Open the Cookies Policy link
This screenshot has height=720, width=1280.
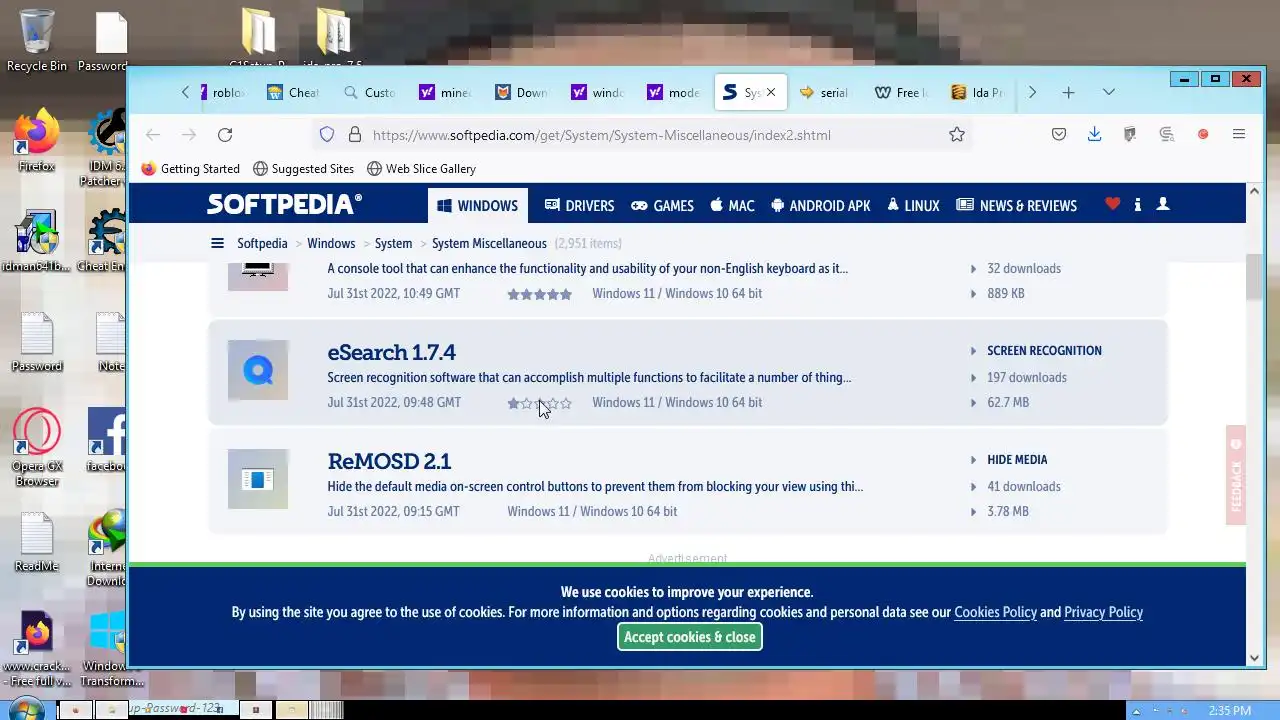coord(995,612)
